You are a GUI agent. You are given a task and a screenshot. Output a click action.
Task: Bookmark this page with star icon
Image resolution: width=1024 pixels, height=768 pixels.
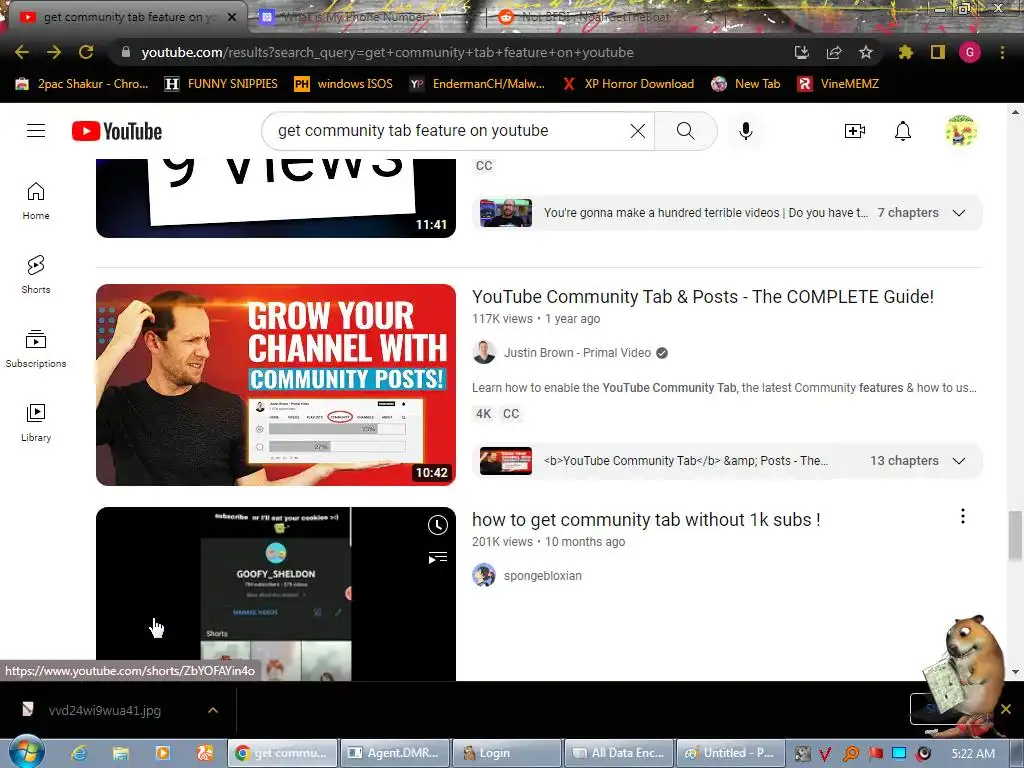(x=866, y=52)
